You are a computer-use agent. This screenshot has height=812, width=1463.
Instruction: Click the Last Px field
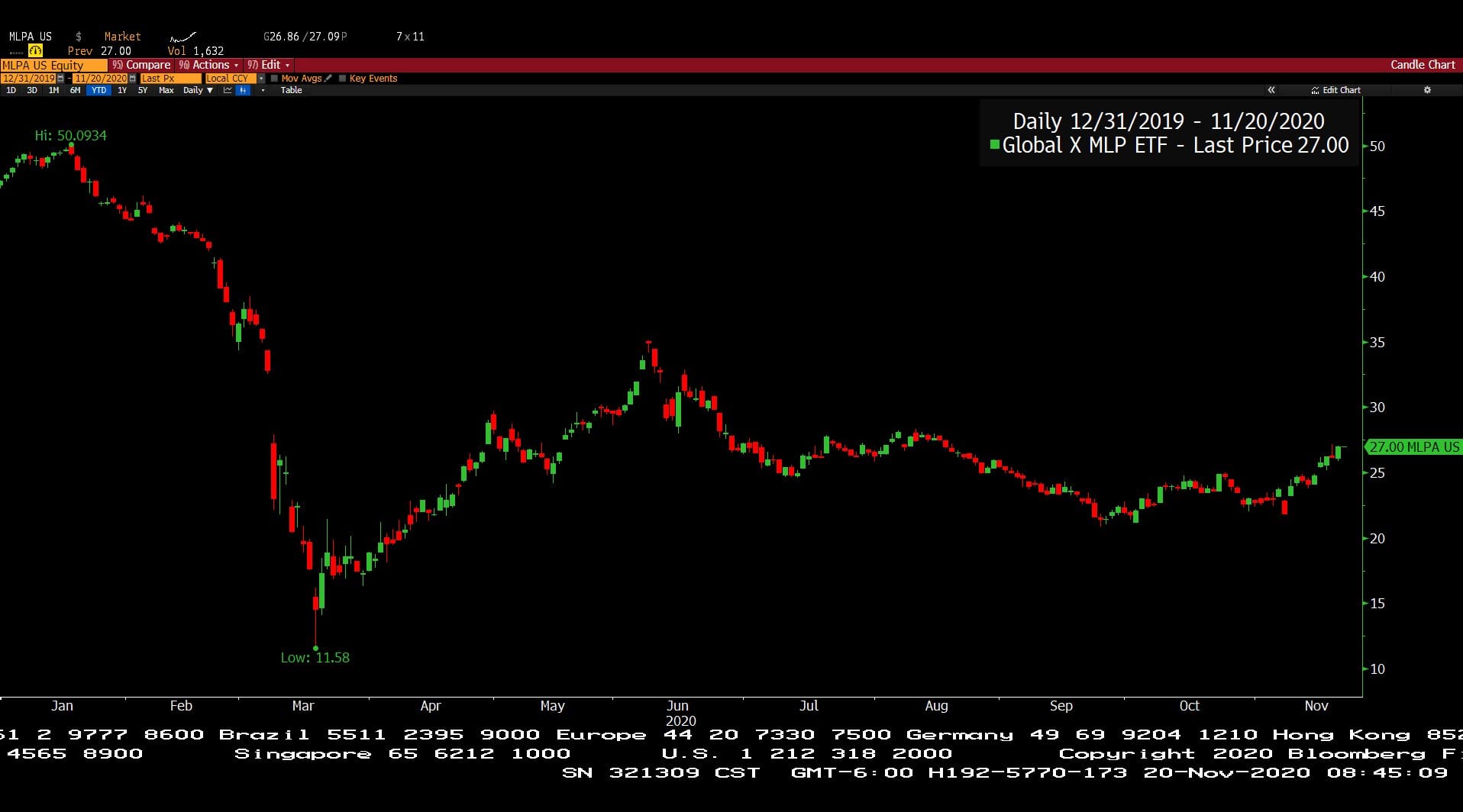170,79
